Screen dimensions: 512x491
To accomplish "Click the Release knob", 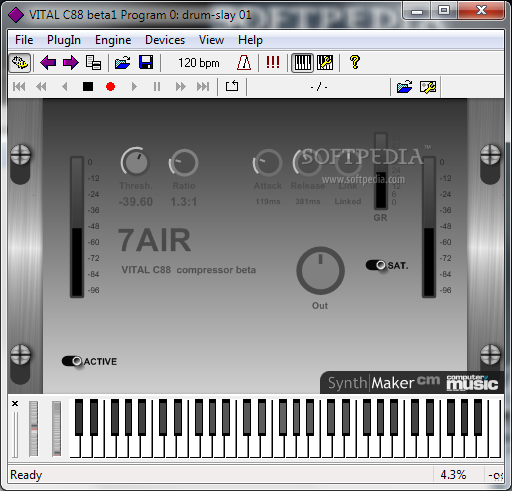I will (307, 162).
